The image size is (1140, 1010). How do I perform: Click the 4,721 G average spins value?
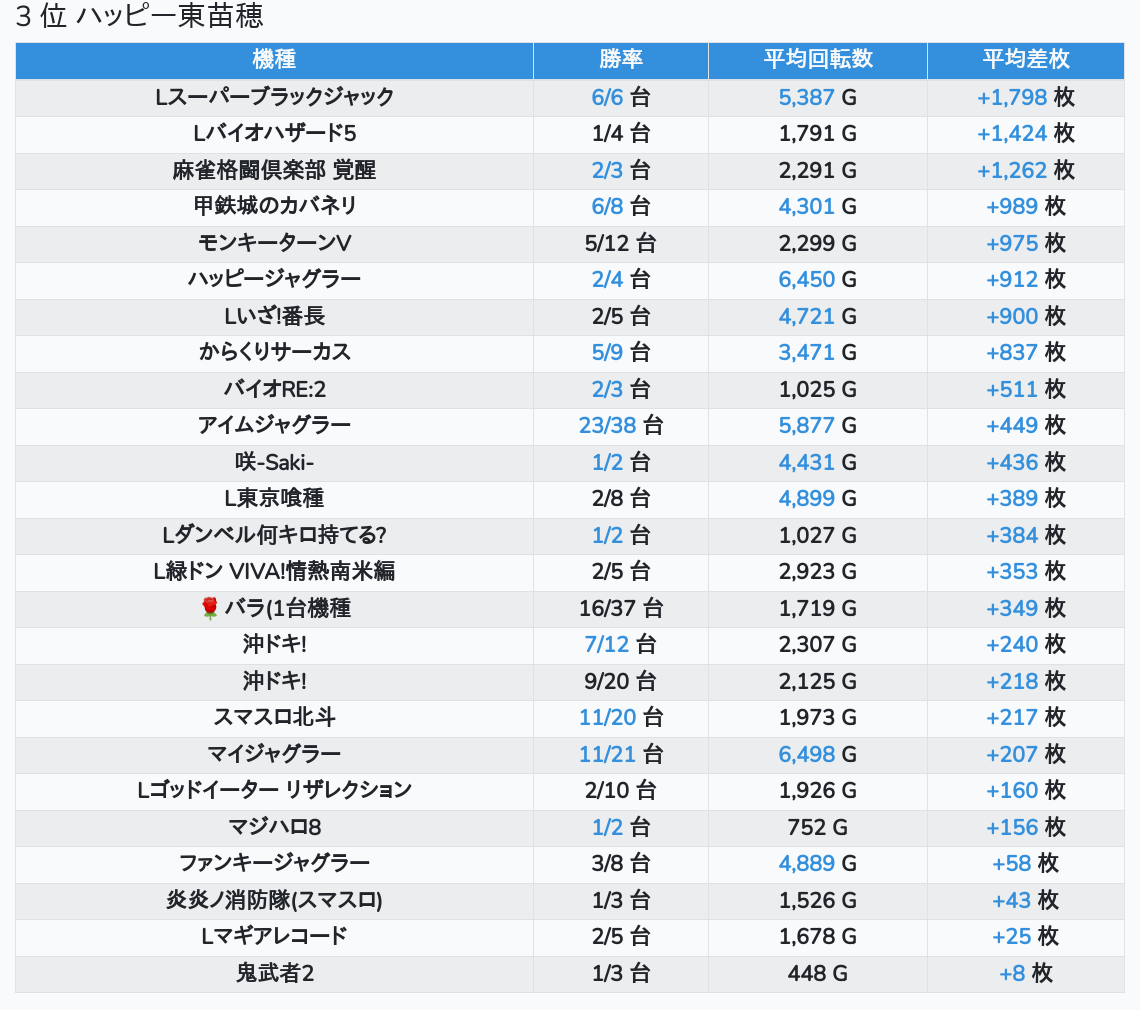[x=818, y=316]
